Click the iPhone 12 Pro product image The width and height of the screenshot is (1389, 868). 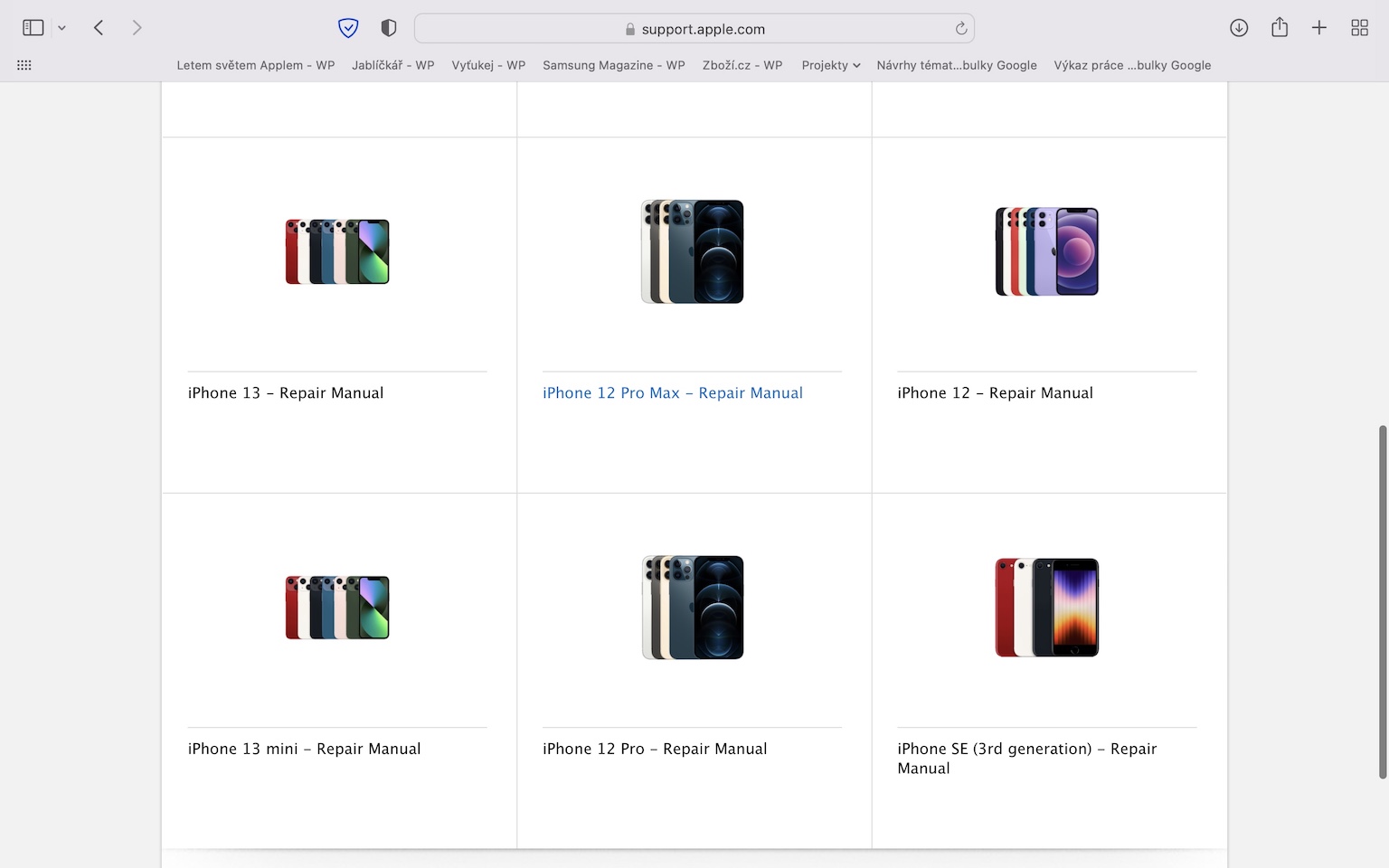pos(693,608)
